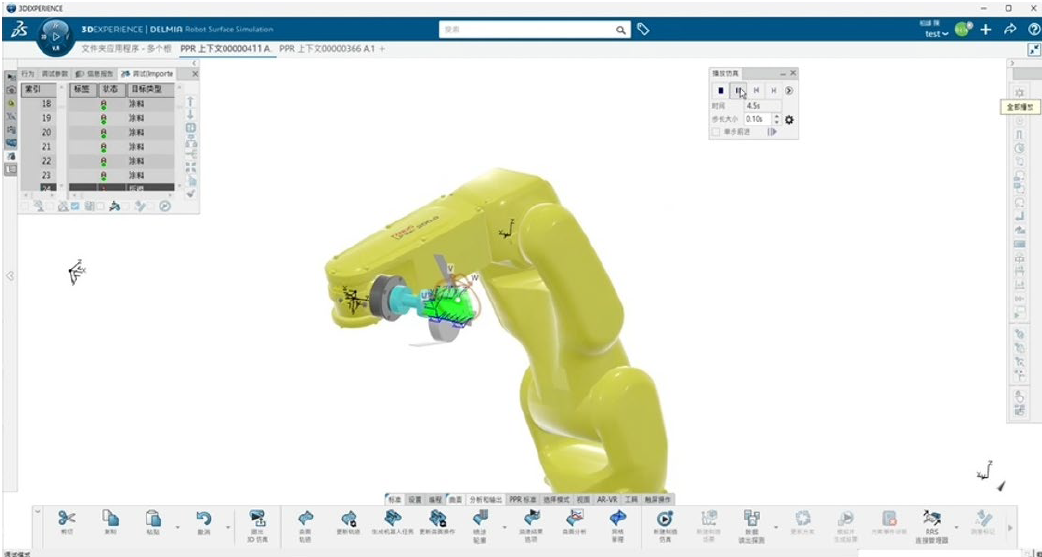Click the Share arrow icon in top bar
Image resolution: width=1042 pixels, height=557 pixels.
tap(1010, 29)
